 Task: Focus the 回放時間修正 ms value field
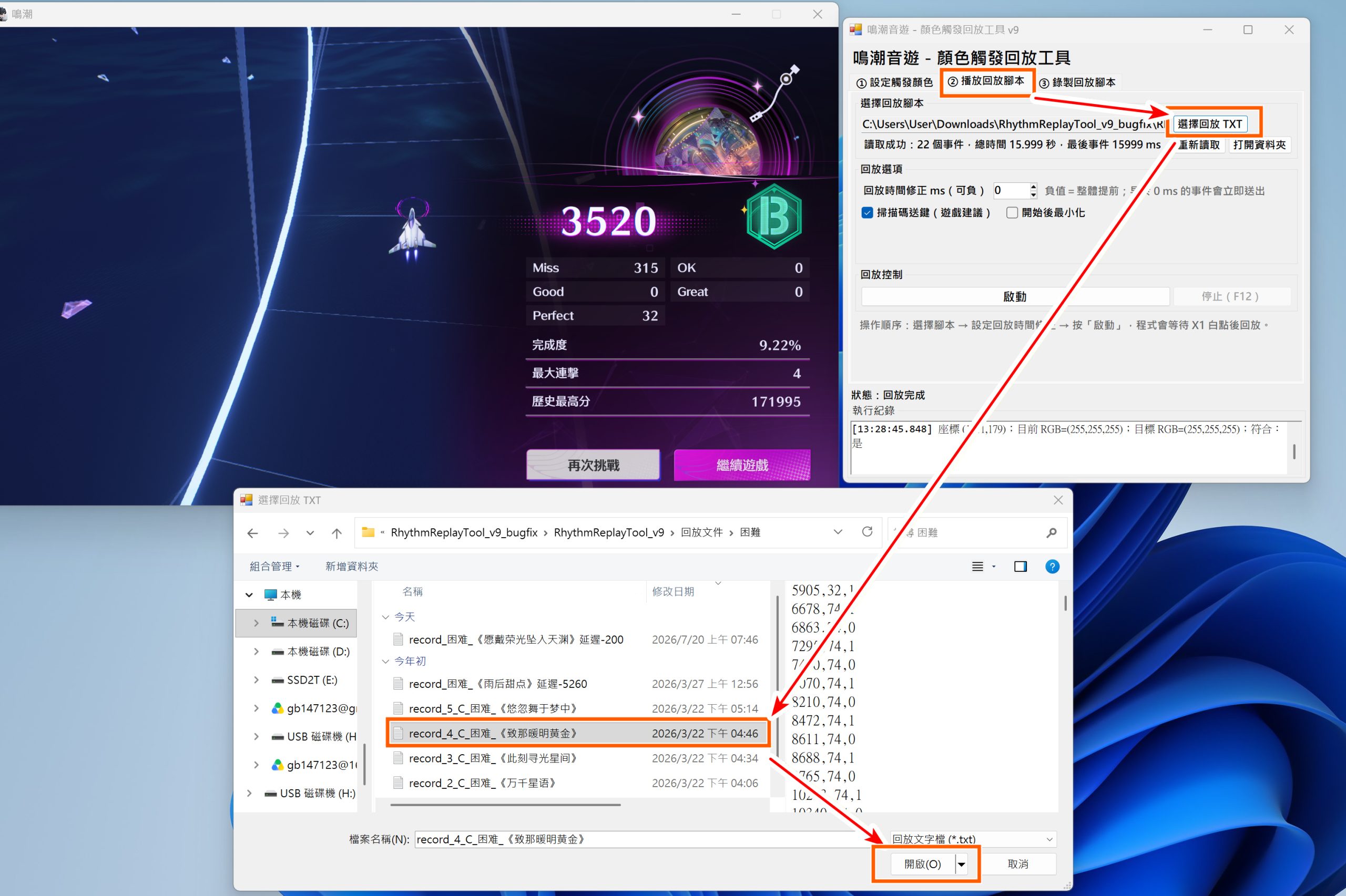(1010, 190)
